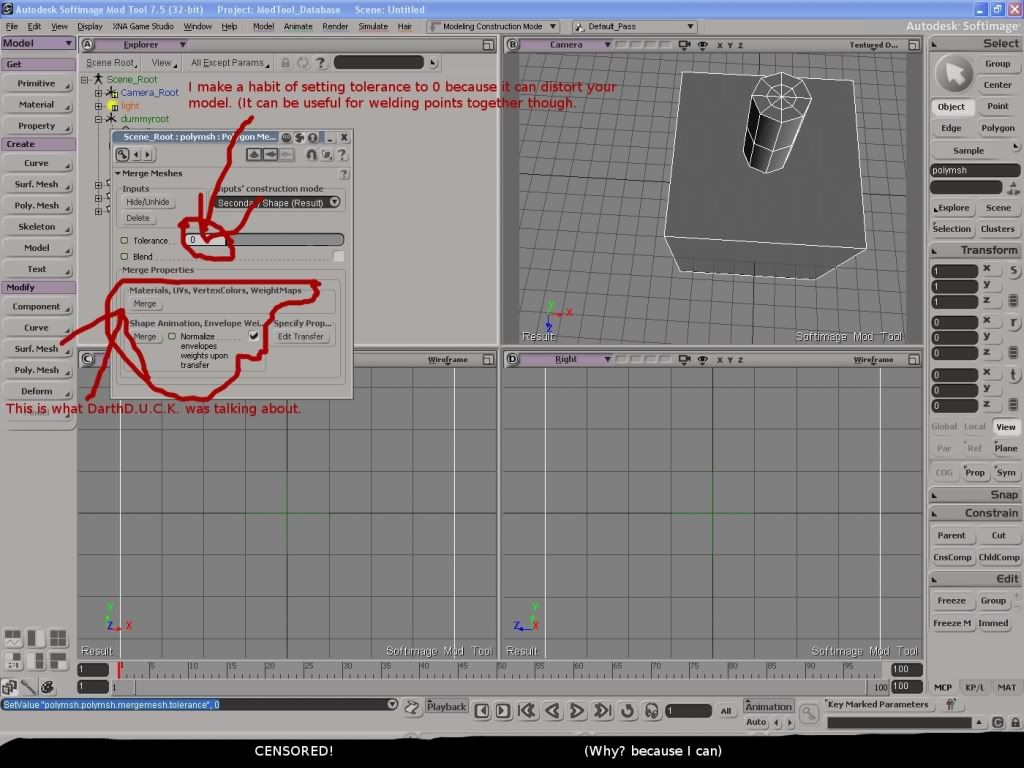Click go to last frame button
Image resolution: width=1024 pixels, height=768 pixels.
click(602, 711)
